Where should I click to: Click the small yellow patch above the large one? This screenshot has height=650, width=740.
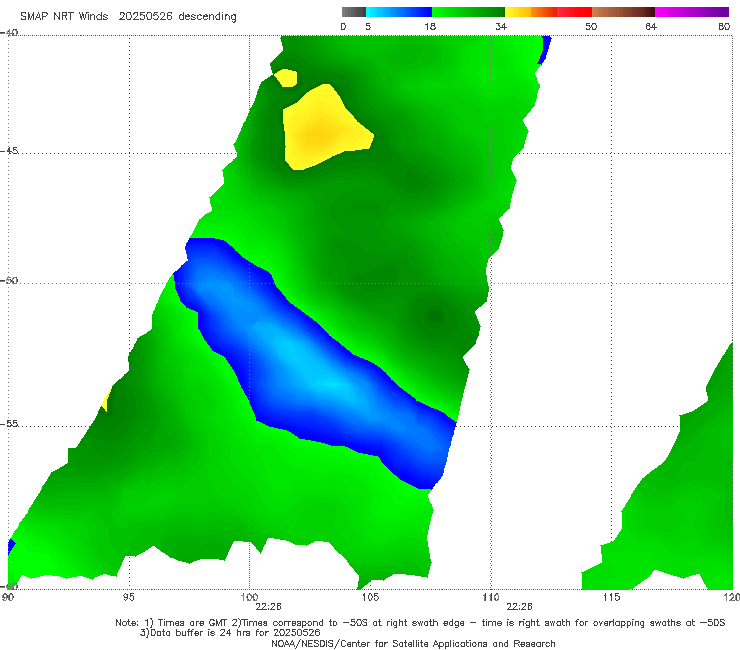(286, 78)
